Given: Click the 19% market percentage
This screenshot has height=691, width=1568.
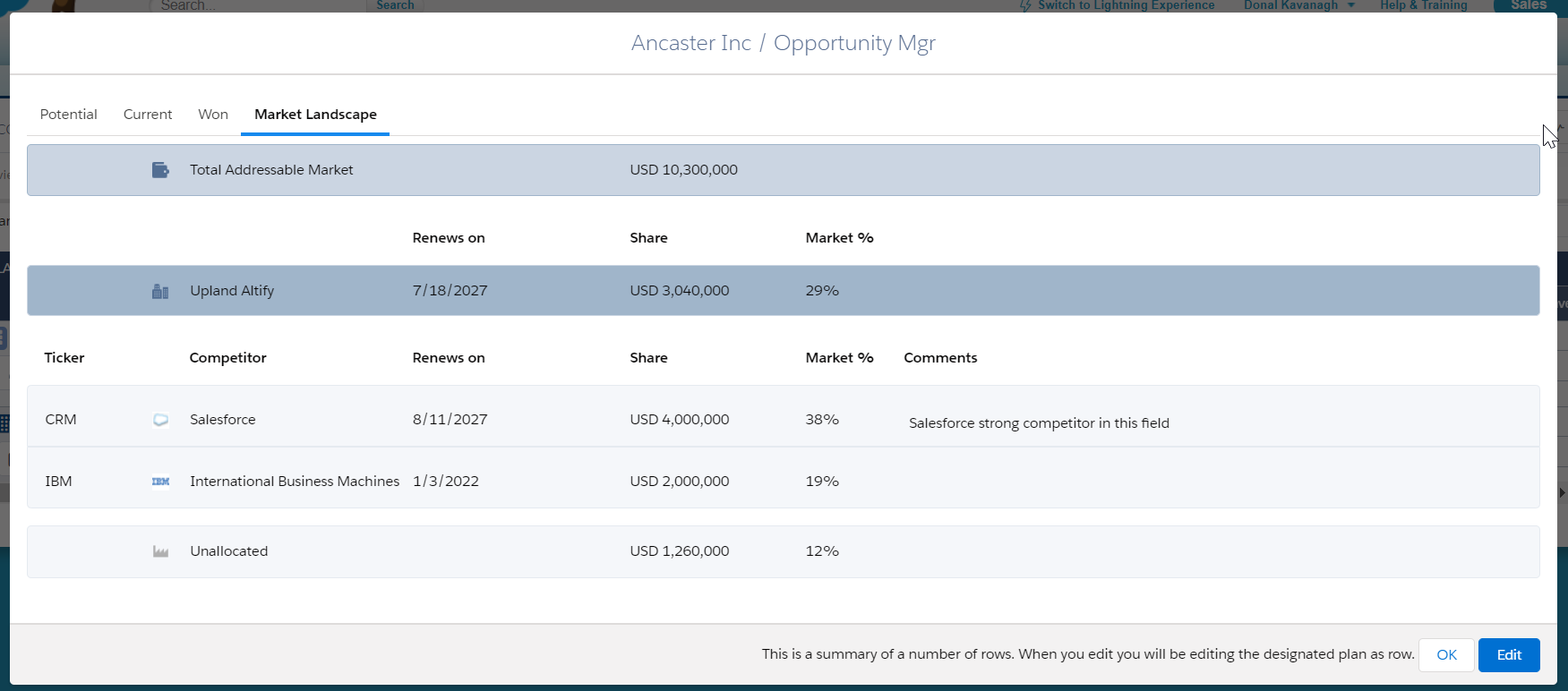Looking at the screenshot, I should (x=822, y=482).
